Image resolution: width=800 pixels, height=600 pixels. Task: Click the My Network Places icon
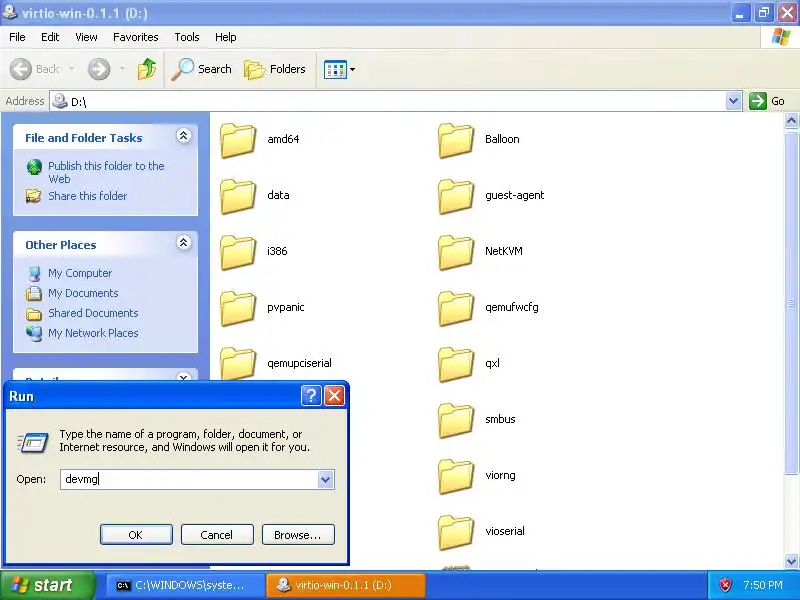34,333
